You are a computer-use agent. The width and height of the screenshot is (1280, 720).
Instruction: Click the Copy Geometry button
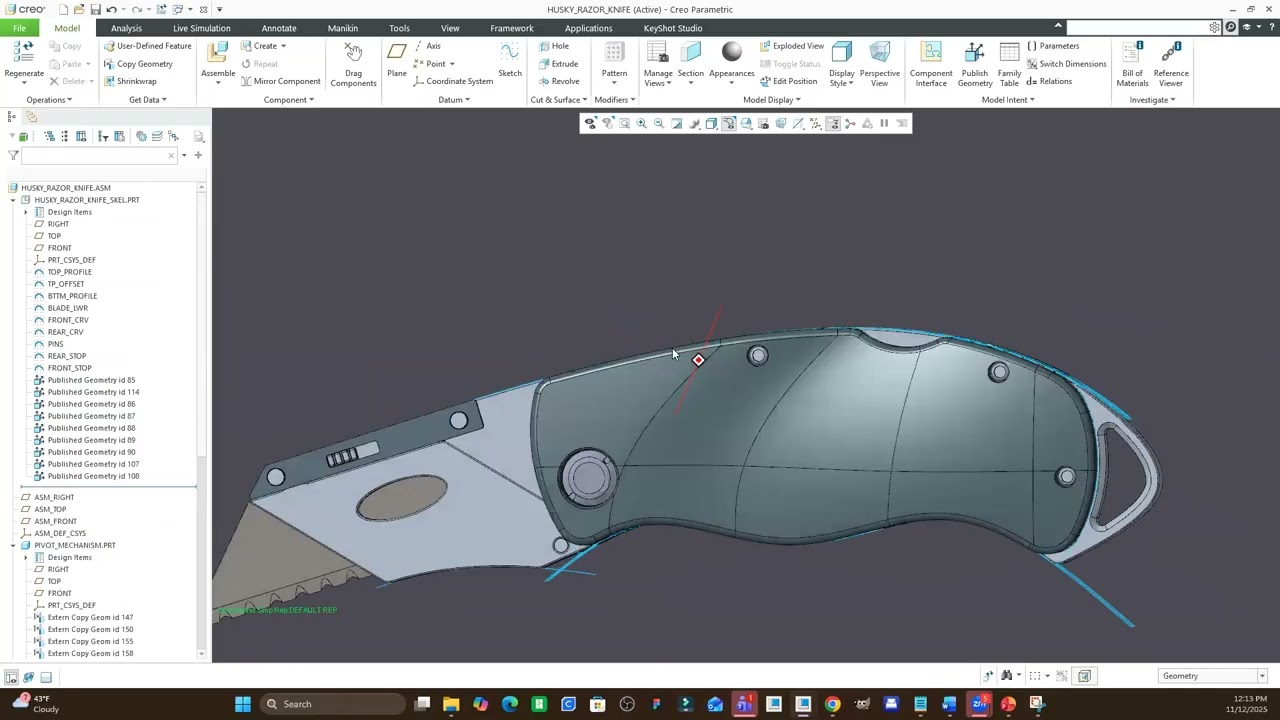coord(138,64)
